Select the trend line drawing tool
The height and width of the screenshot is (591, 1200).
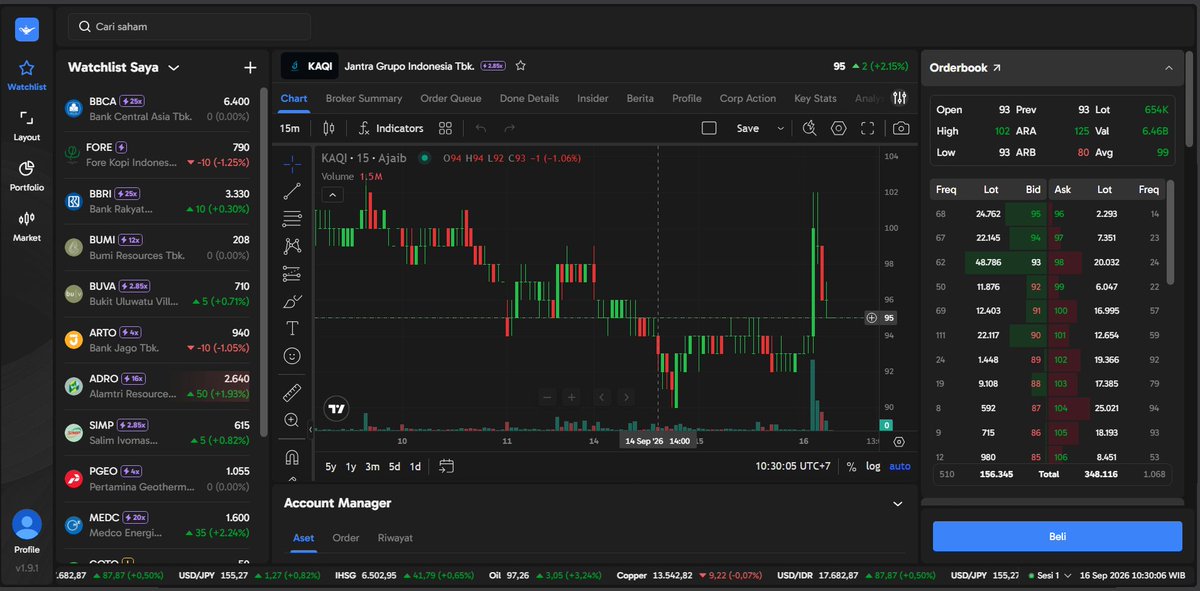click(x=292, y=191)
